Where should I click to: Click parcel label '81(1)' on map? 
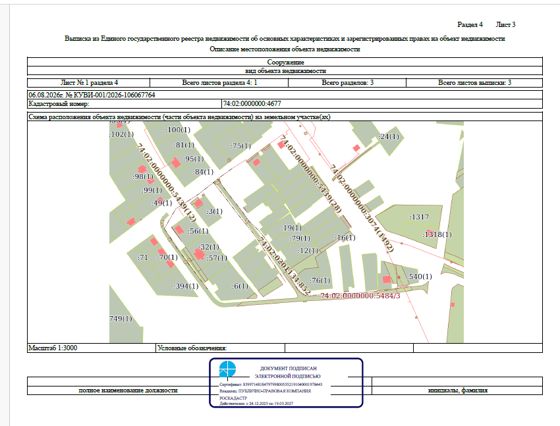[x=185, y=145]
